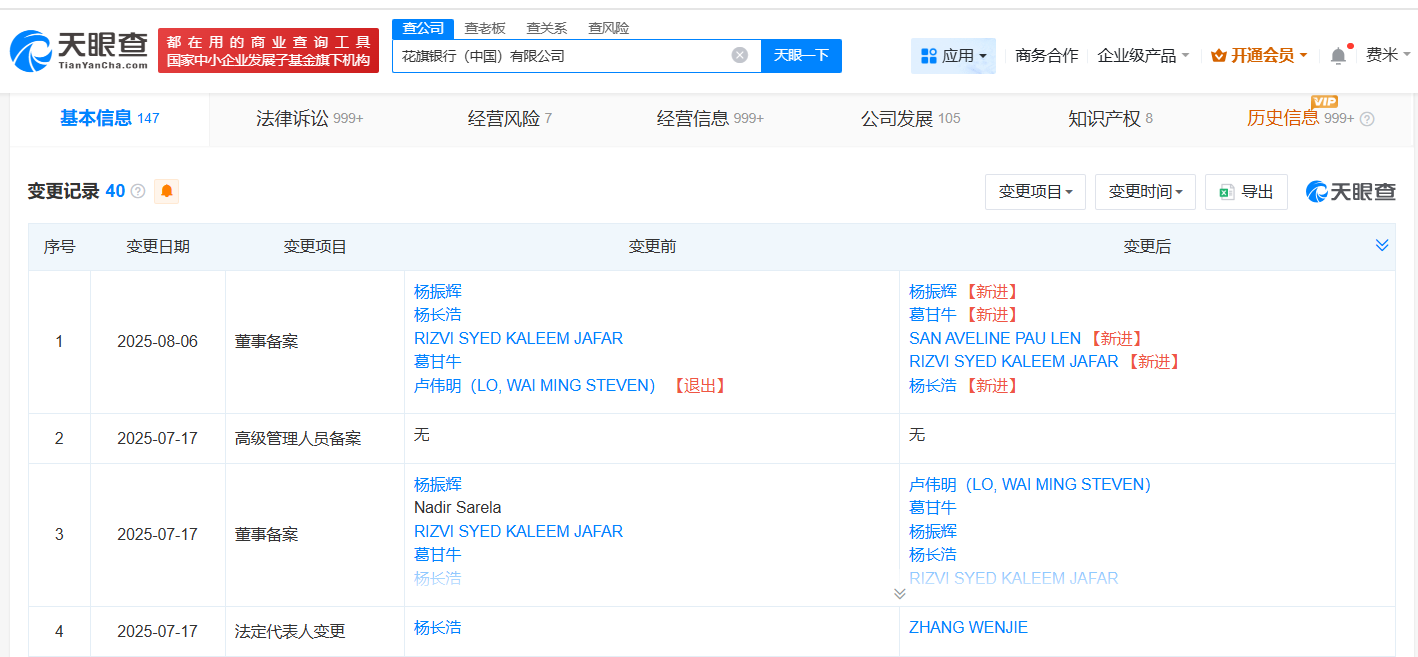Viewport: 1418px width, 657px height.
Task: Clear the search box with X icon
Action: 740,55
